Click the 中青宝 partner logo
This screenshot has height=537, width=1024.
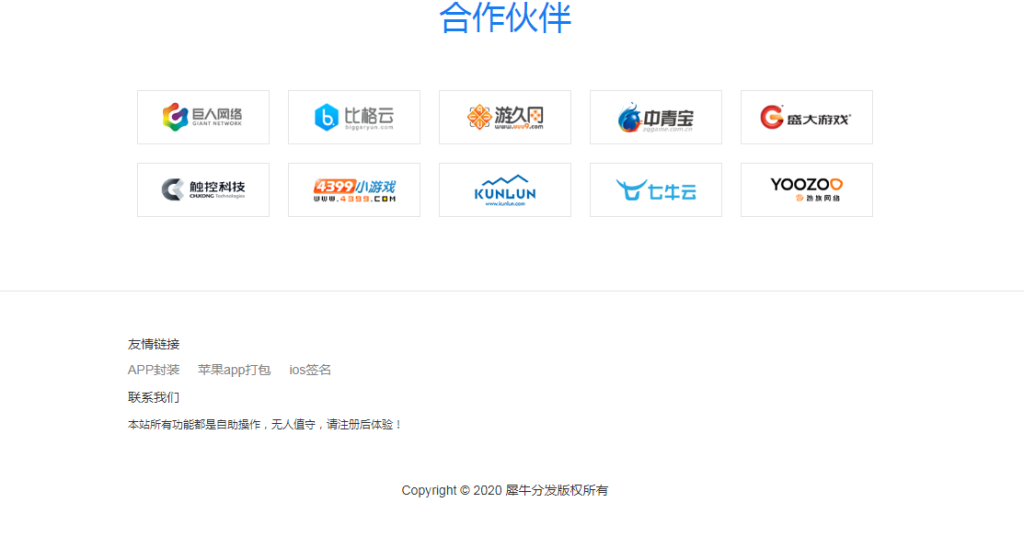click(656, 117)
